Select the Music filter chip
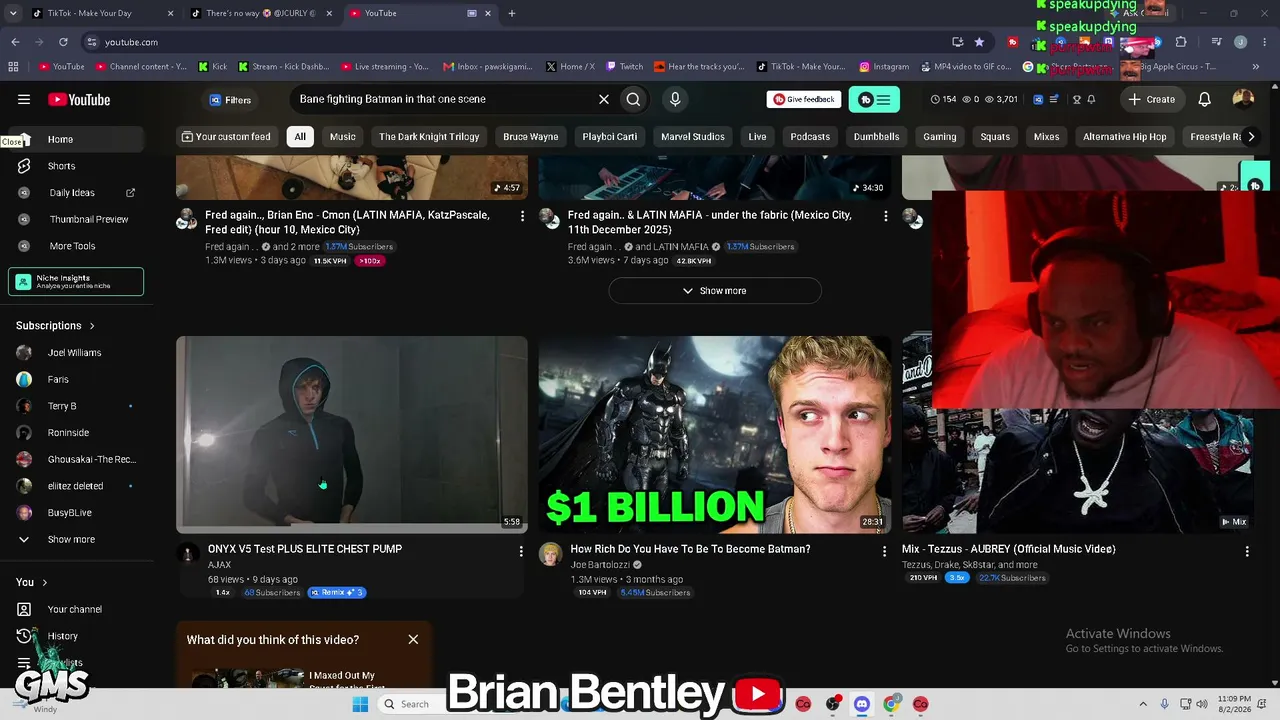The image size is (1280, 720). coord(343,136)
